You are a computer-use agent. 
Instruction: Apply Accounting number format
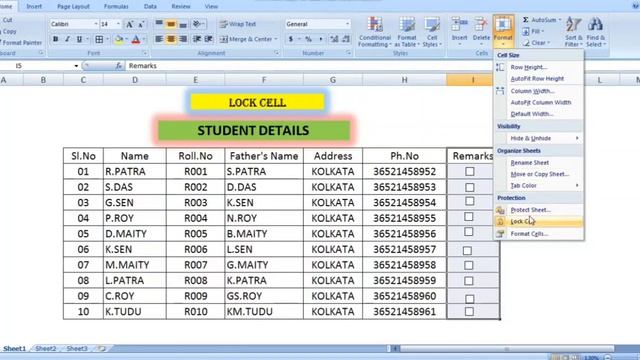pyautogui.click(x=291, y=39)
